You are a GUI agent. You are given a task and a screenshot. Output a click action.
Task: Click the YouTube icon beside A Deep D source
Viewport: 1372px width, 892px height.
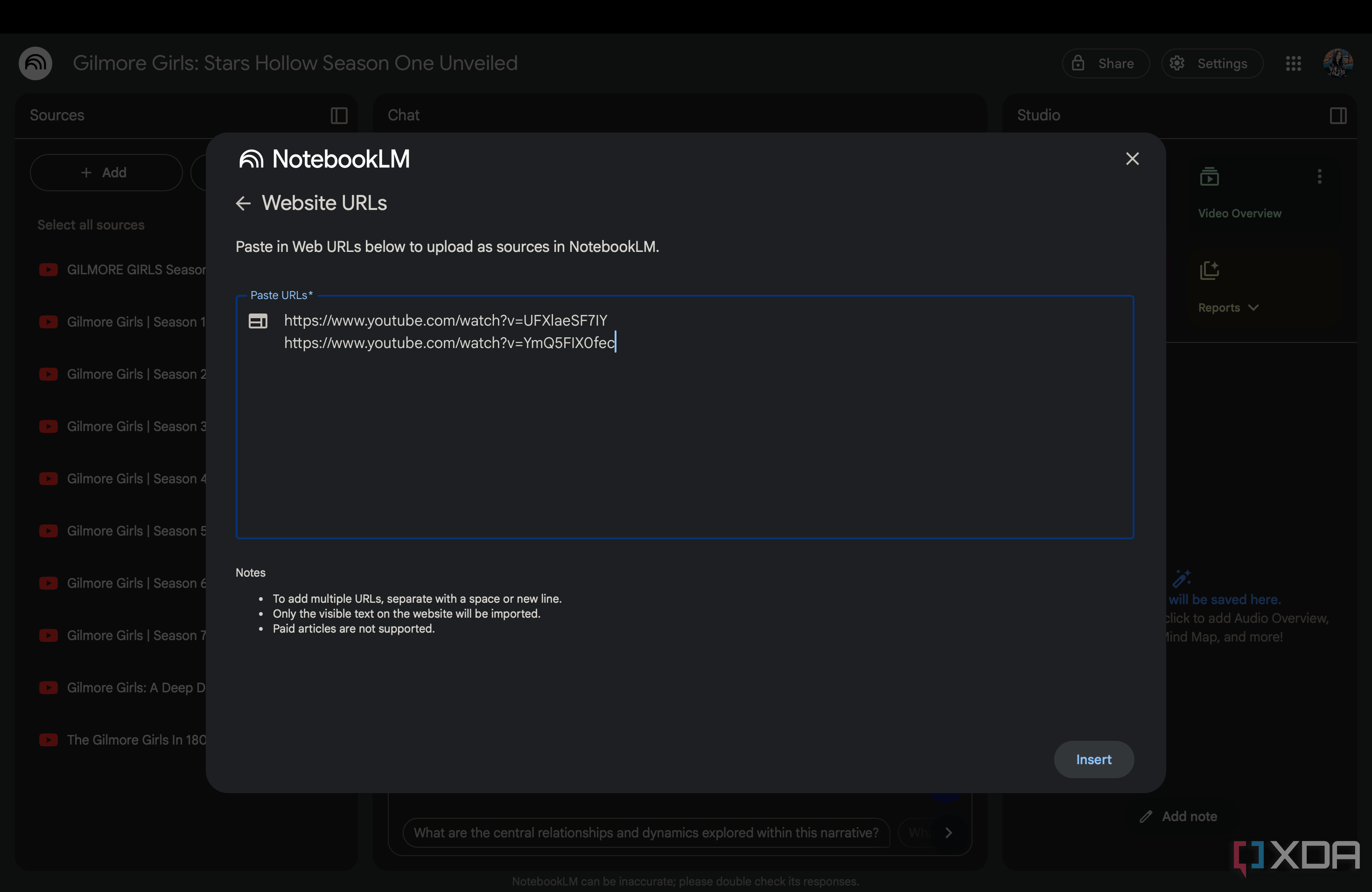point(49,688)
